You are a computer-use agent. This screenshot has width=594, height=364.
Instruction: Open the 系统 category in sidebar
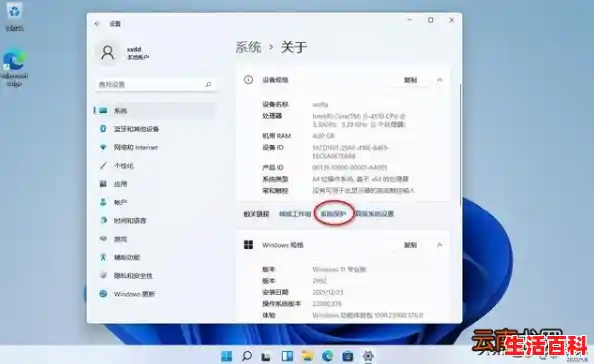155,111
